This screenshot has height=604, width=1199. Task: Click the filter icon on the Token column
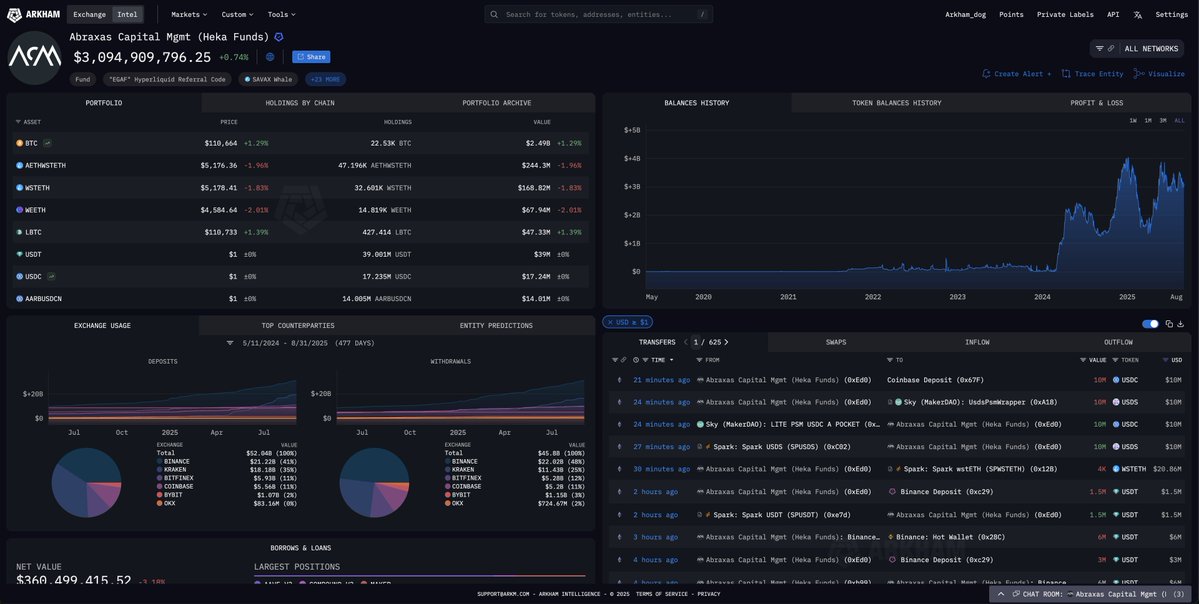tap(1116, 360)
